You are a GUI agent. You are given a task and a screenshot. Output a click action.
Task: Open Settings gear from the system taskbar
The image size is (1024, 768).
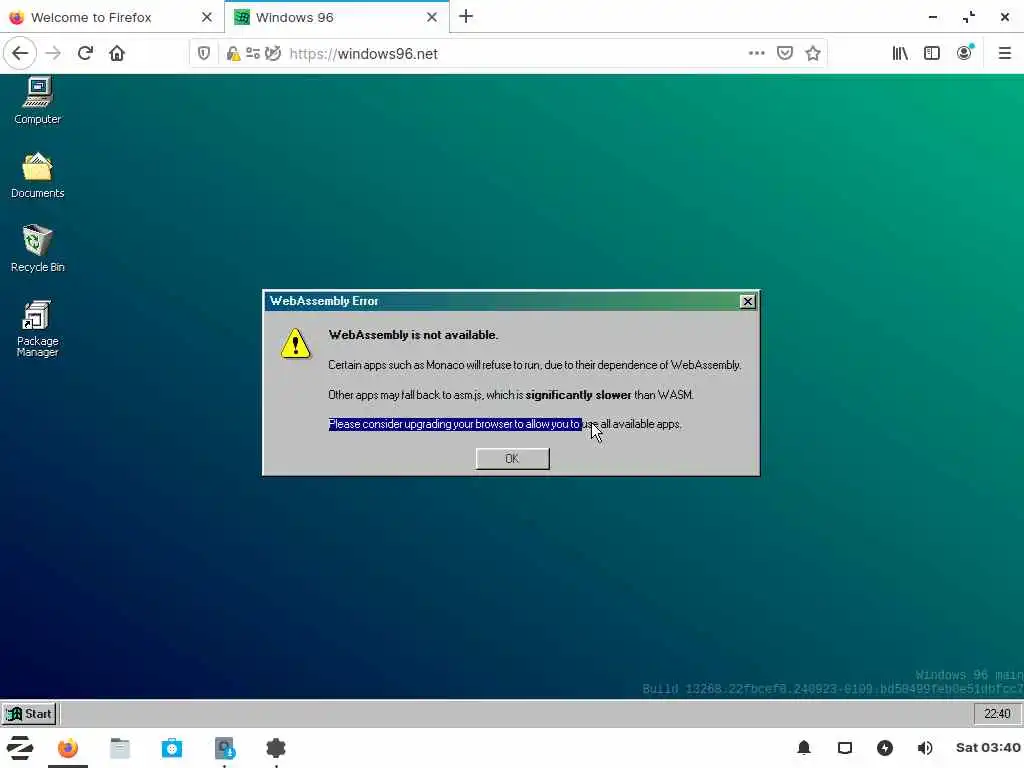(x=276, y=748)
